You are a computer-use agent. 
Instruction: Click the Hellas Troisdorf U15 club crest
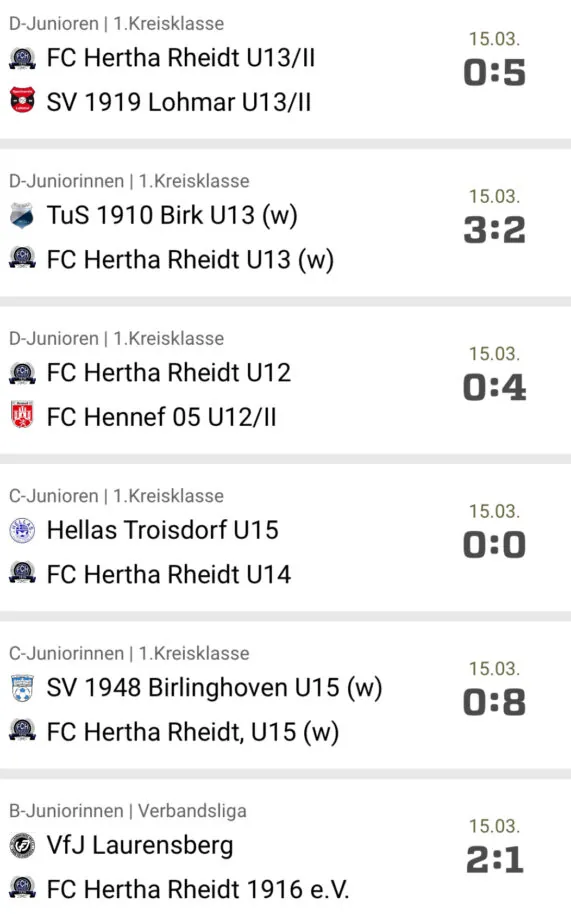22,530
